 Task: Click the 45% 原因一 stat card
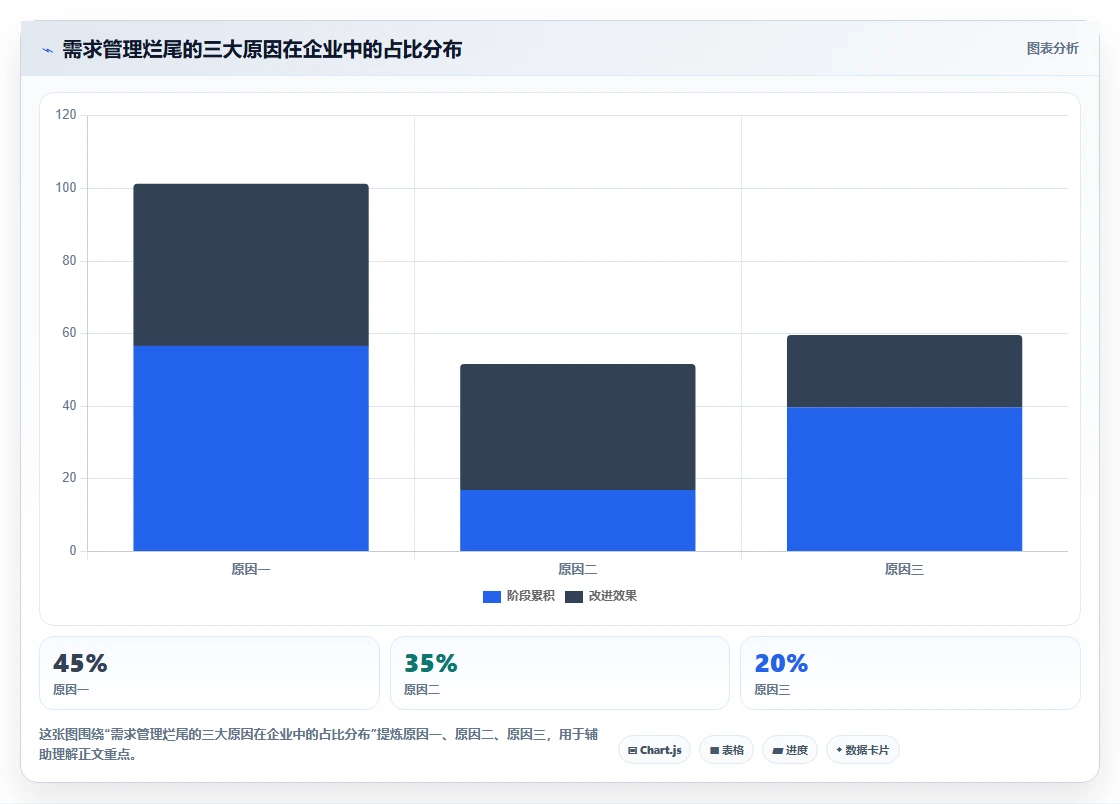pyautogui.click(x=209, y=673)
